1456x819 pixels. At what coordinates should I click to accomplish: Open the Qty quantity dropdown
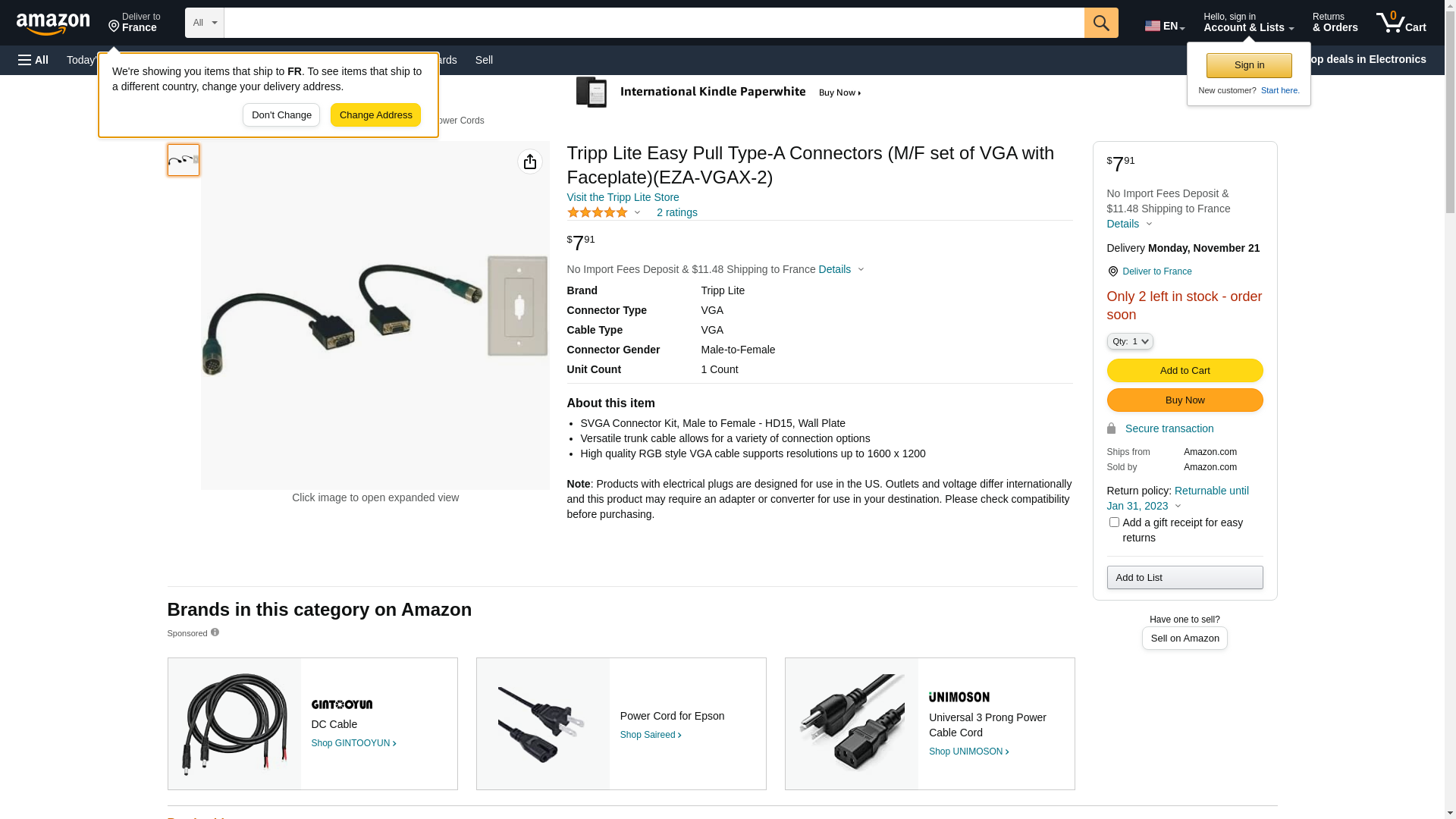[1130, 342]
